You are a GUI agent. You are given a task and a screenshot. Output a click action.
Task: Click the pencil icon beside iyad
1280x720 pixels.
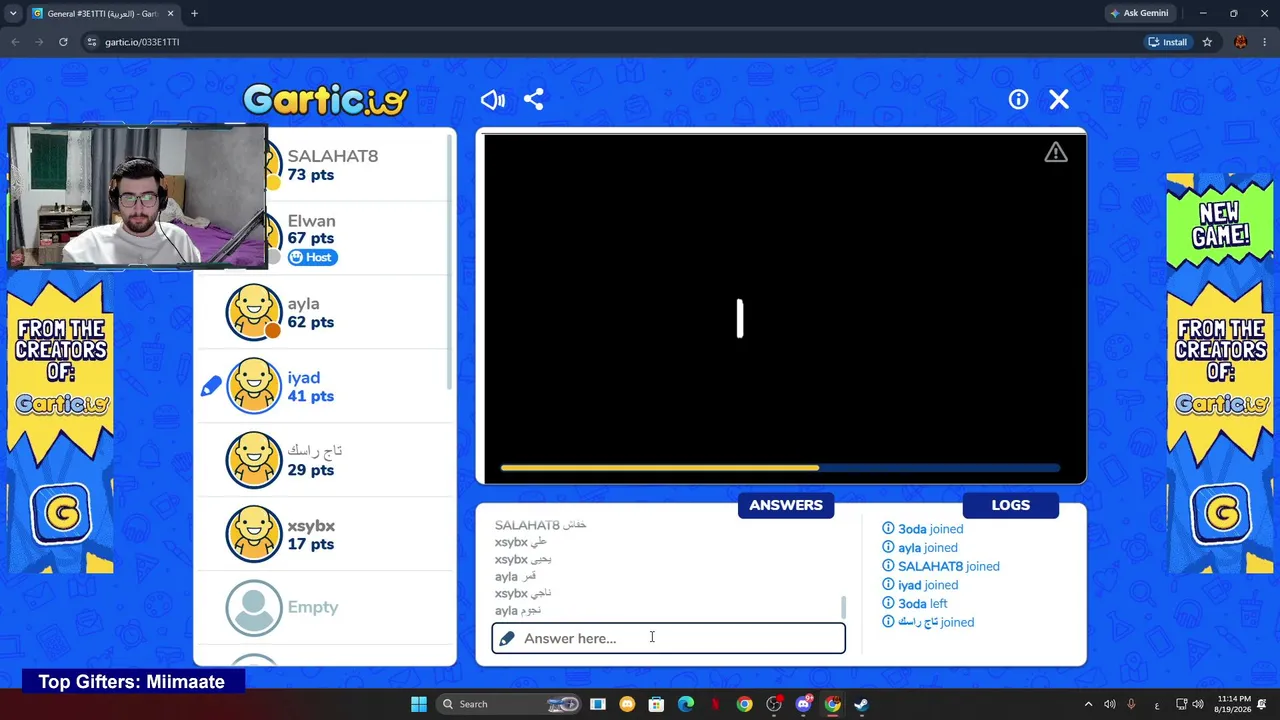click(x=211, y=386)
